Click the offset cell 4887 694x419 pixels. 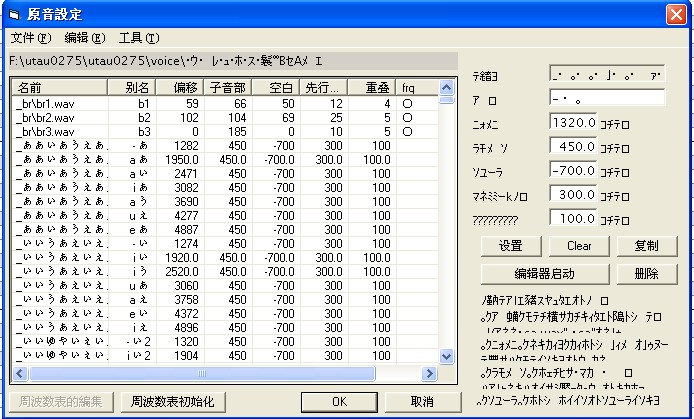click(x=186, y=230)
